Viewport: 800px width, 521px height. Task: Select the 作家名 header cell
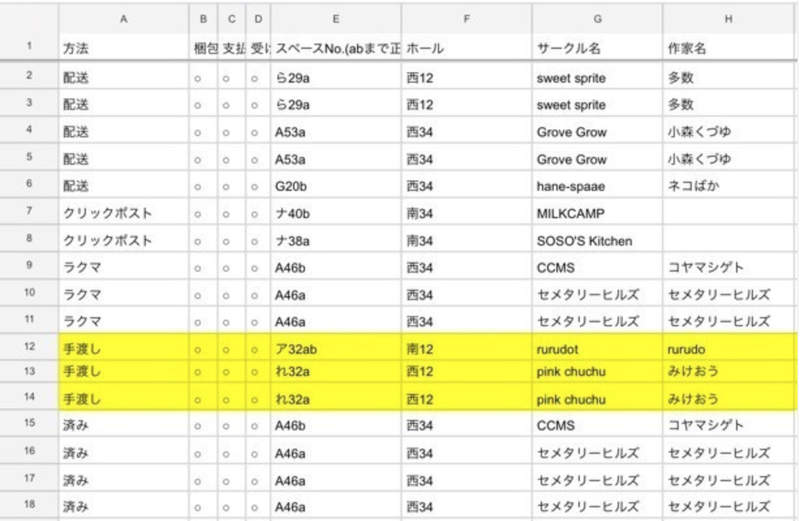tap(730, 47)
